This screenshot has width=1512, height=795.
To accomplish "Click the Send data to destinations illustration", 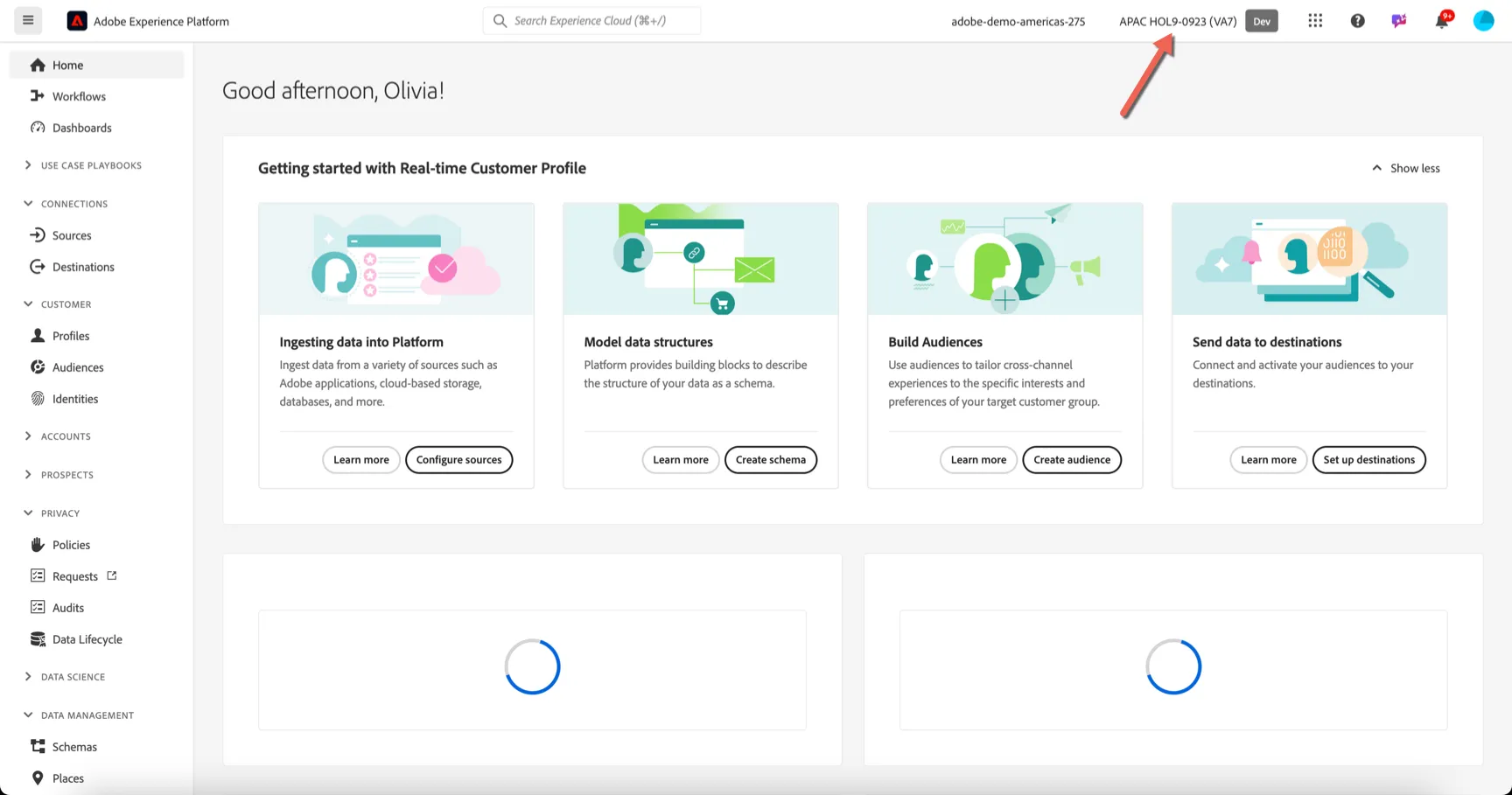I will point(1309,259).
